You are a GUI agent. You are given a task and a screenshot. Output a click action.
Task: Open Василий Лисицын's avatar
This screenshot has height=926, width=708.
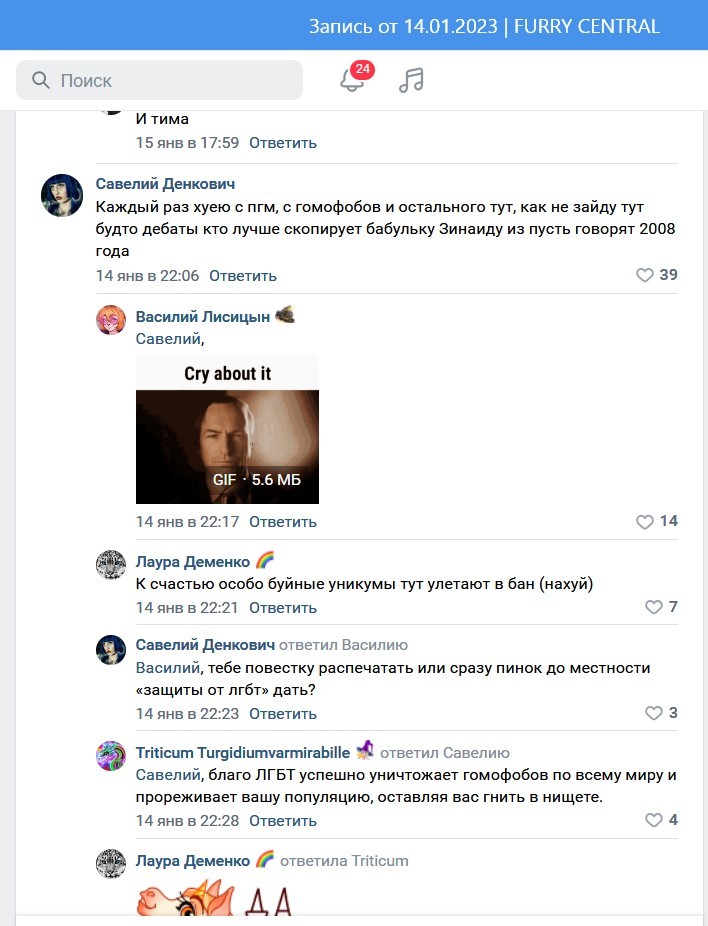pyautogui.click(x=111, y=320)
